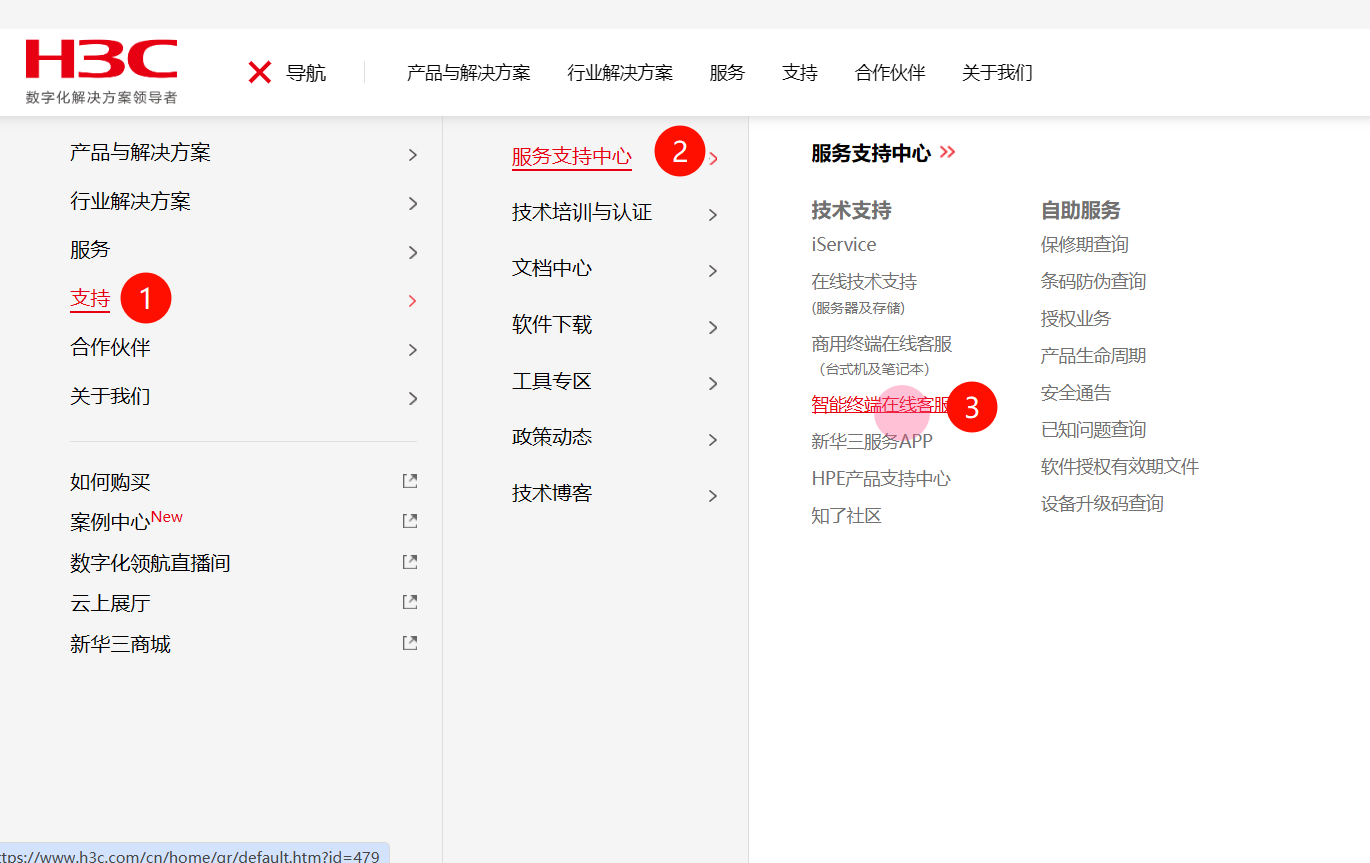
Task: Expand 技术培训与认证 submenu arrow
Action: coord(713,215)
